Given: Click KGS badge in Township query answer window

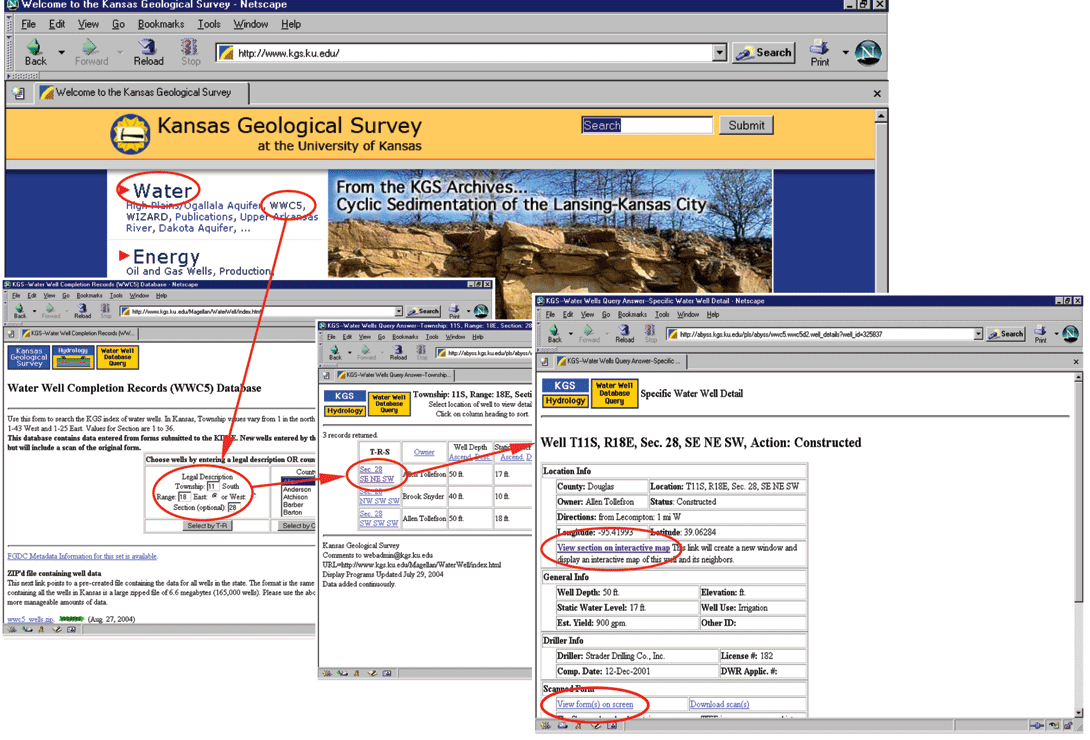Looking at the screenshot, I should [344, 396].
